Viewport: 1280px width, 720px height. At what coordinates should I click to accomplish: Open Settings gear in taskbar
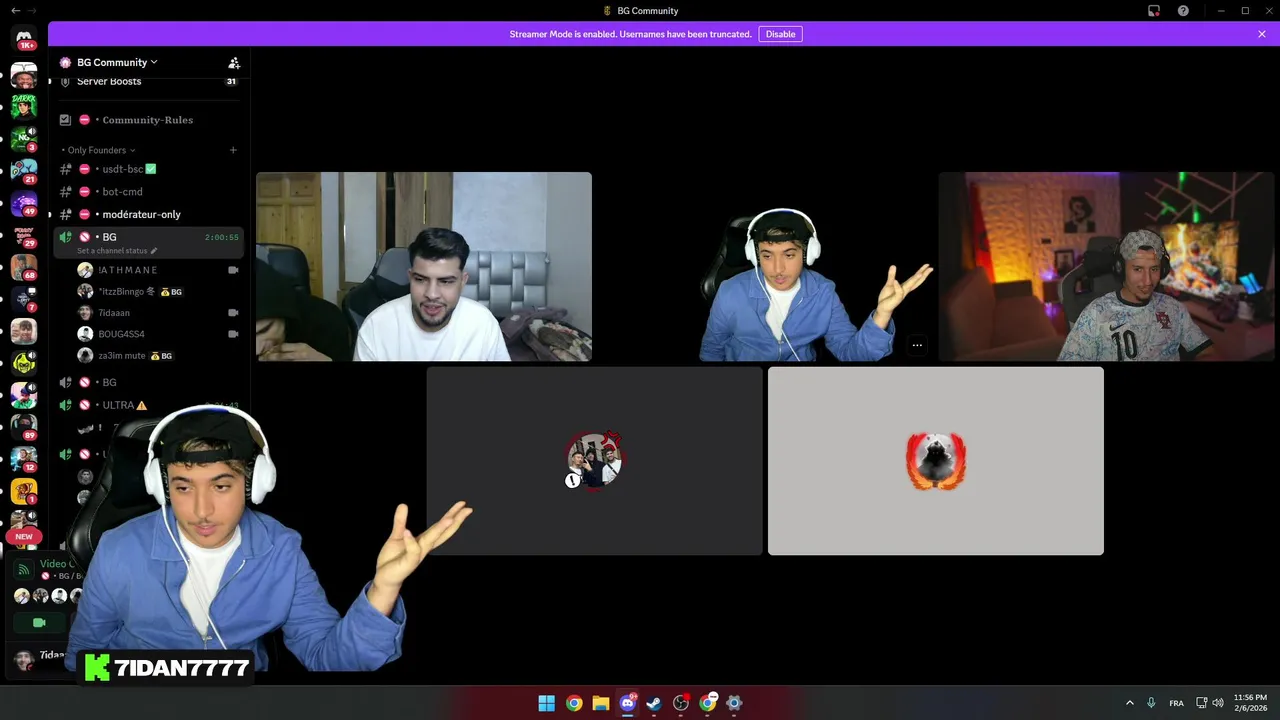(734, 703)
